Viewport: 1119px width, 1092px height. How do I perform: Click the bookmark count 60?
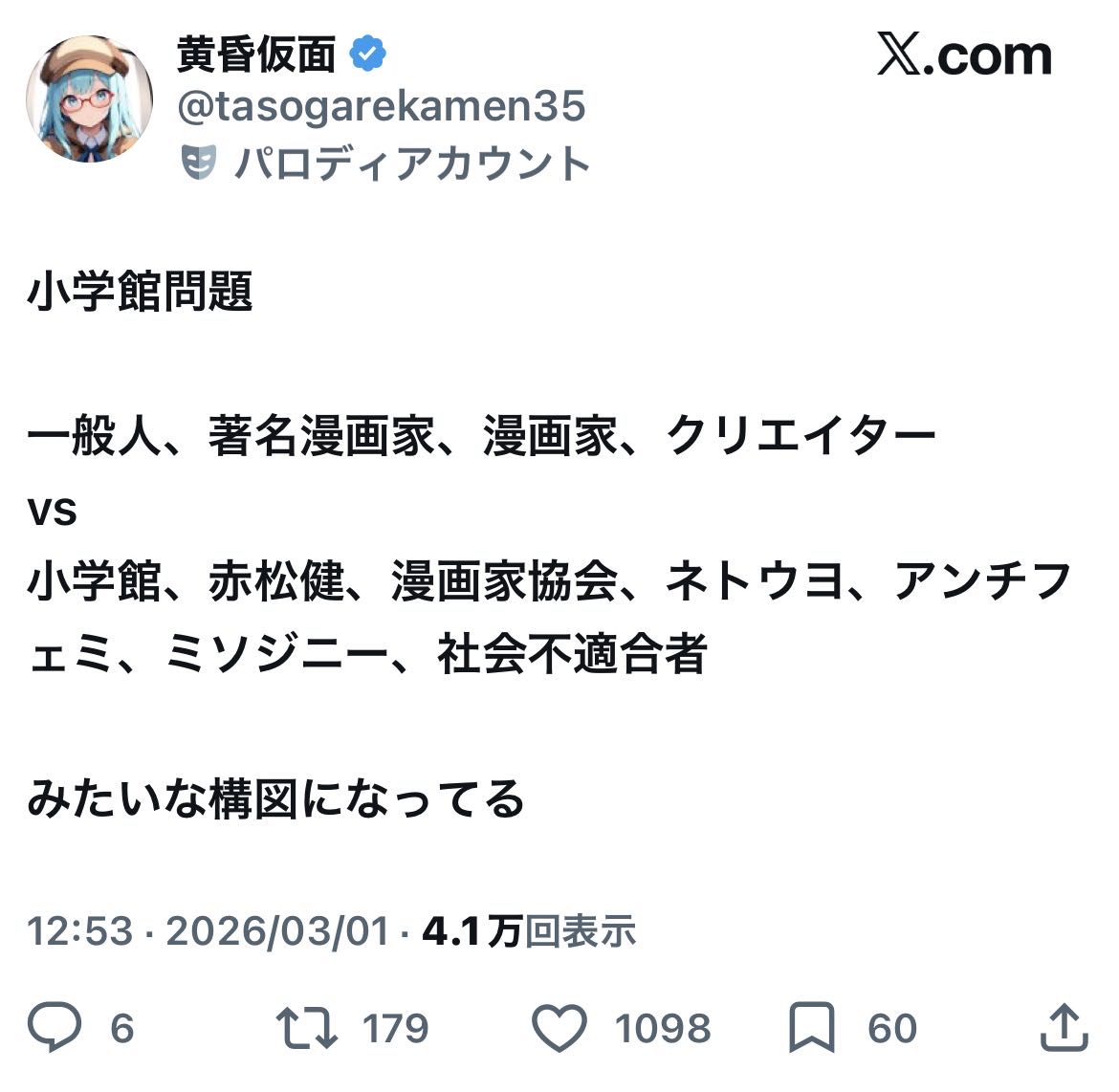[892, 1029]
